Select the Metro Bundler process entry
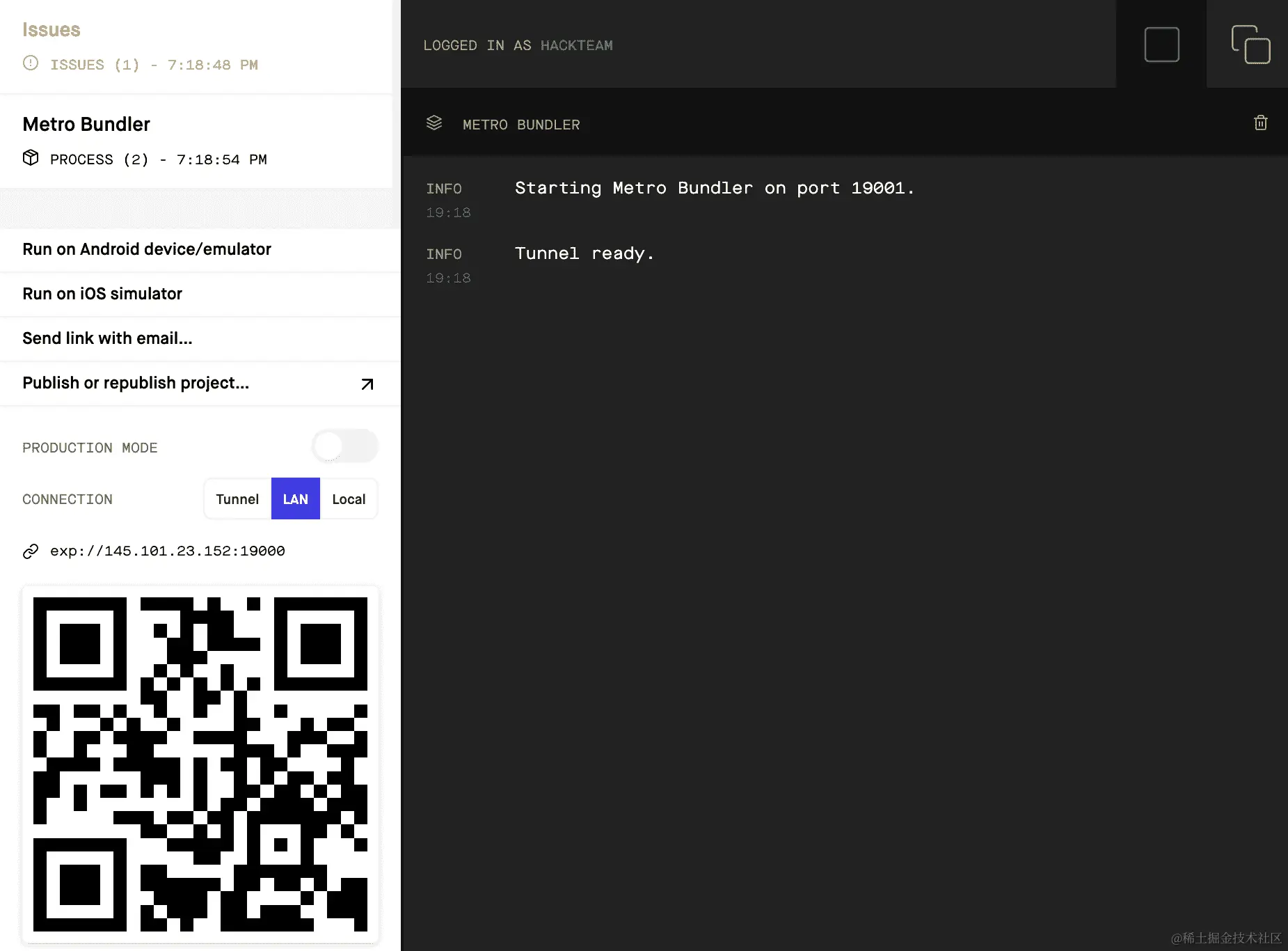 click(x=196, y=141)
